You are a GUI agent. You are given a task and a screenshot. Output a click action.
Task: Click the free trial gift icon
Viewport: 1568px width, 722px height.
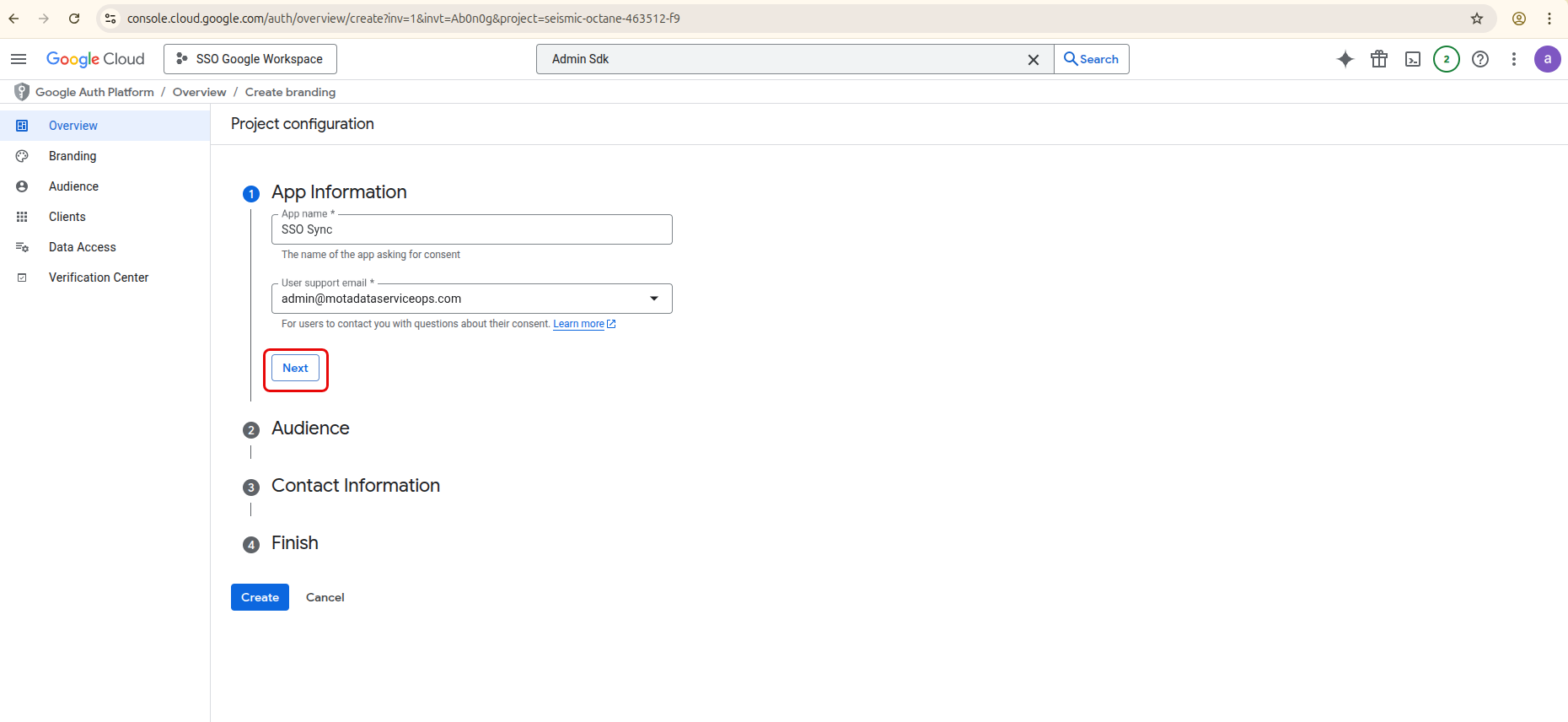(x=1379, y=59)
